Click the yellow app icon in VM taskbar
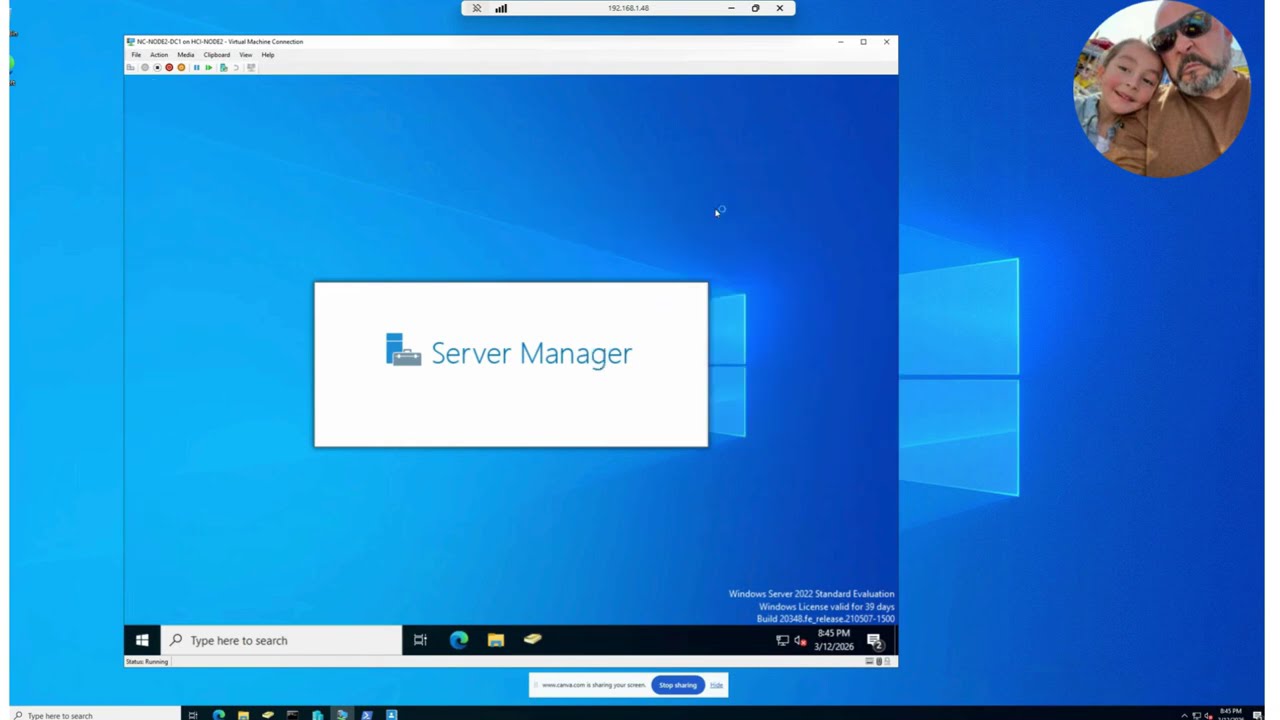 click(x=533, y=640)
